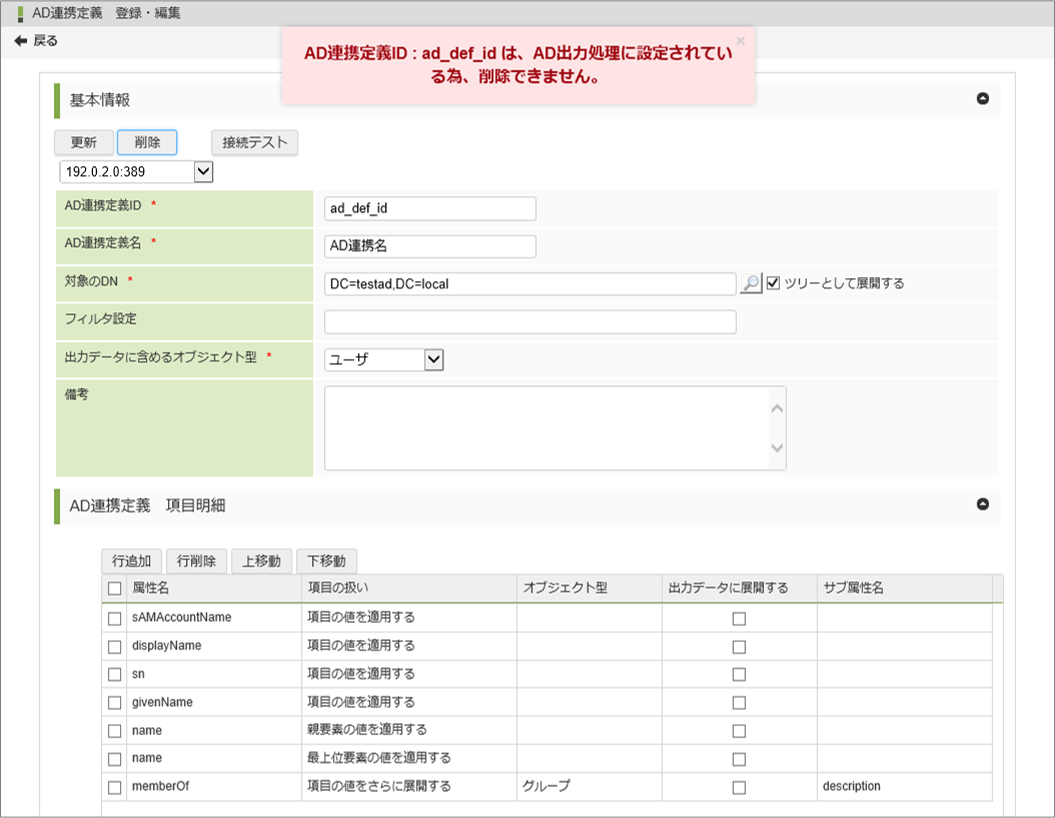Image resolution: width=1055 pixels, height=818 pixels.
Task: Click the 更新 button
Action: [84, 143]
